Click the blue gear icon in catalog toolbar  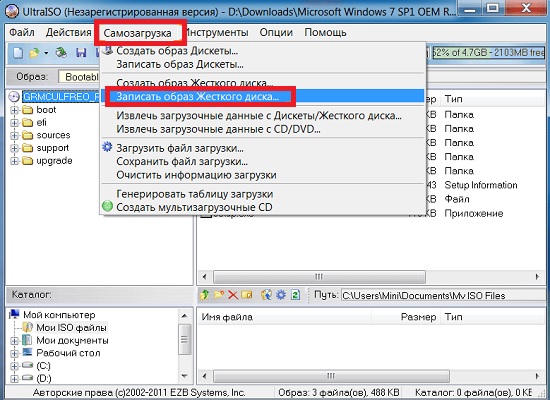[x=281, y=295]
